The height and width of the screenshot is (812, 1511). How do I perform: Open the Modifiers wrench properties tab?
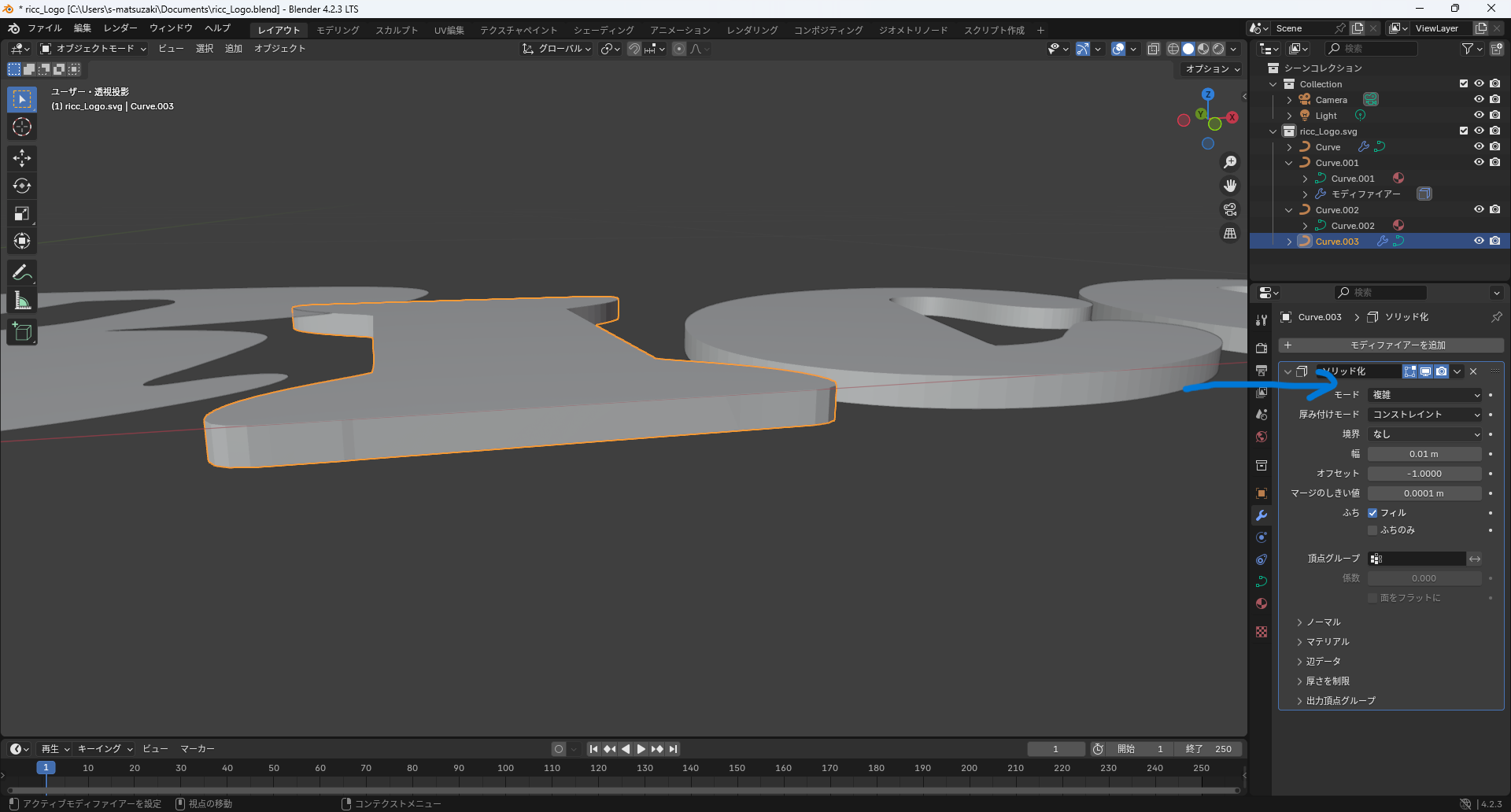coord(1262,515)
